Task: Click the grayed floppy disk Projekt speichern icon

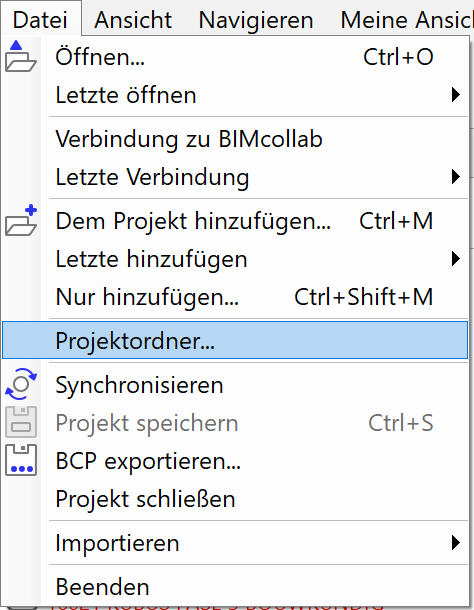Action: (x=21, y=422)
